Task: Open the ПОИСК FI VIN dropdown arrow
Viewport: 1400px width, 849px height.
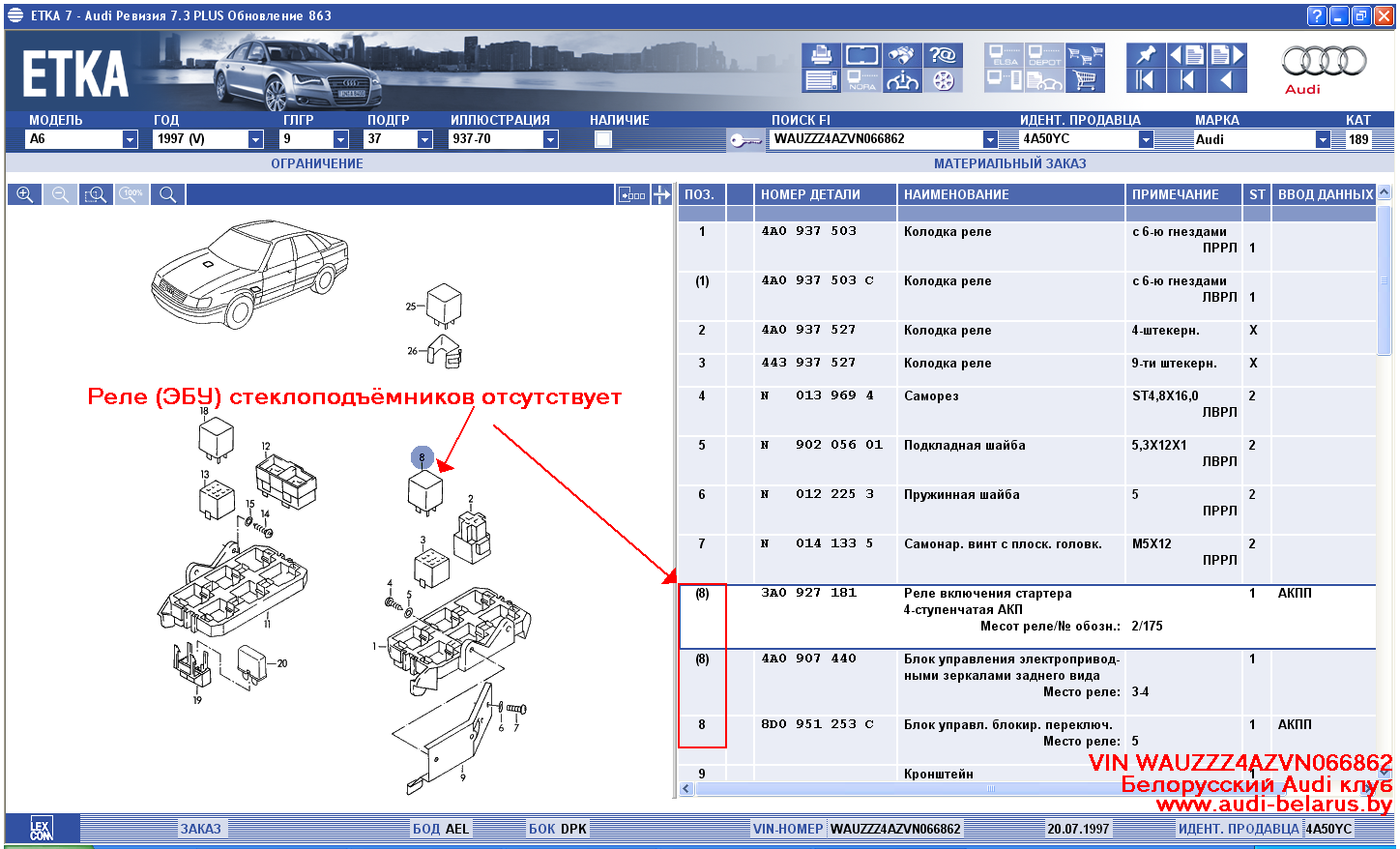Action: (990, 139)
